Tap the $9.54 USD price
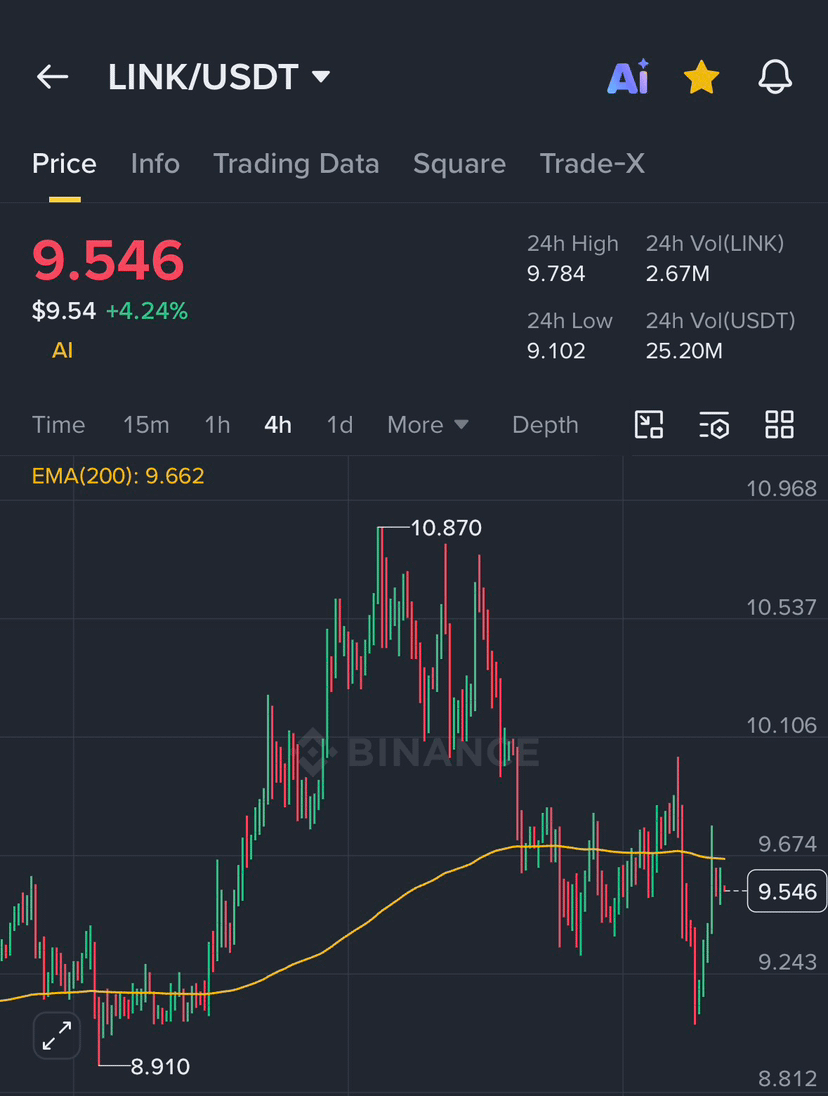The width and height of the screenshot is (828, 1096). point(64,310)
